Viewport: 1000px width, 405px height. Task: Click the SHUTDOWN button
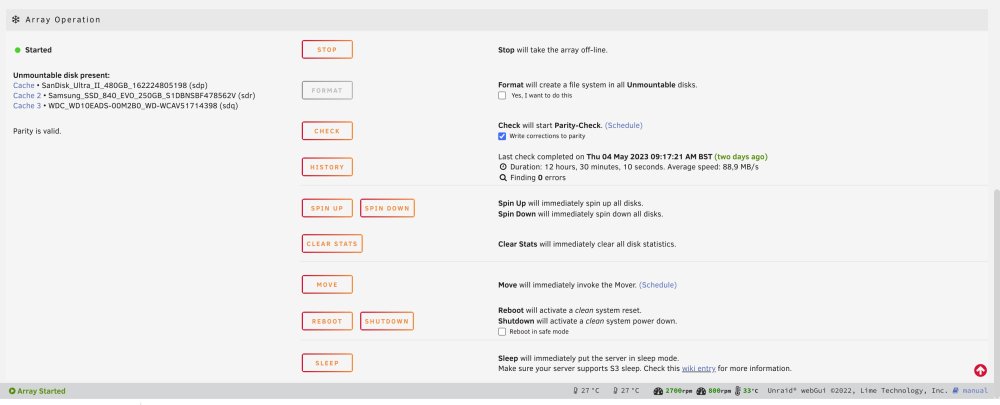coord(387,321)
